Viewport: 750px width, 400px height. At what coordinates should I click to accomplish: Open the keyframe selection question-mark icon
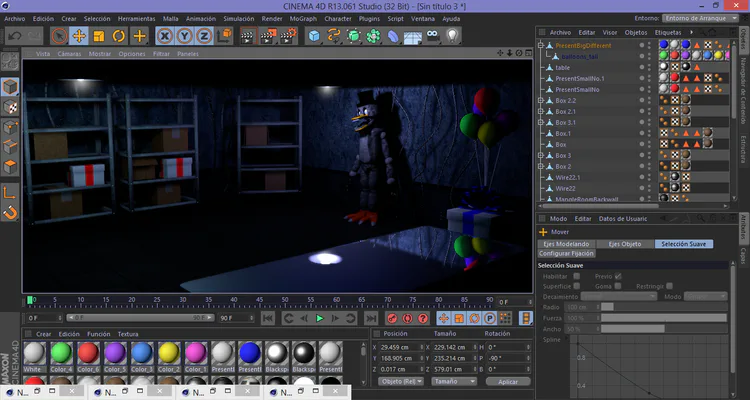(x=423, y=318)
